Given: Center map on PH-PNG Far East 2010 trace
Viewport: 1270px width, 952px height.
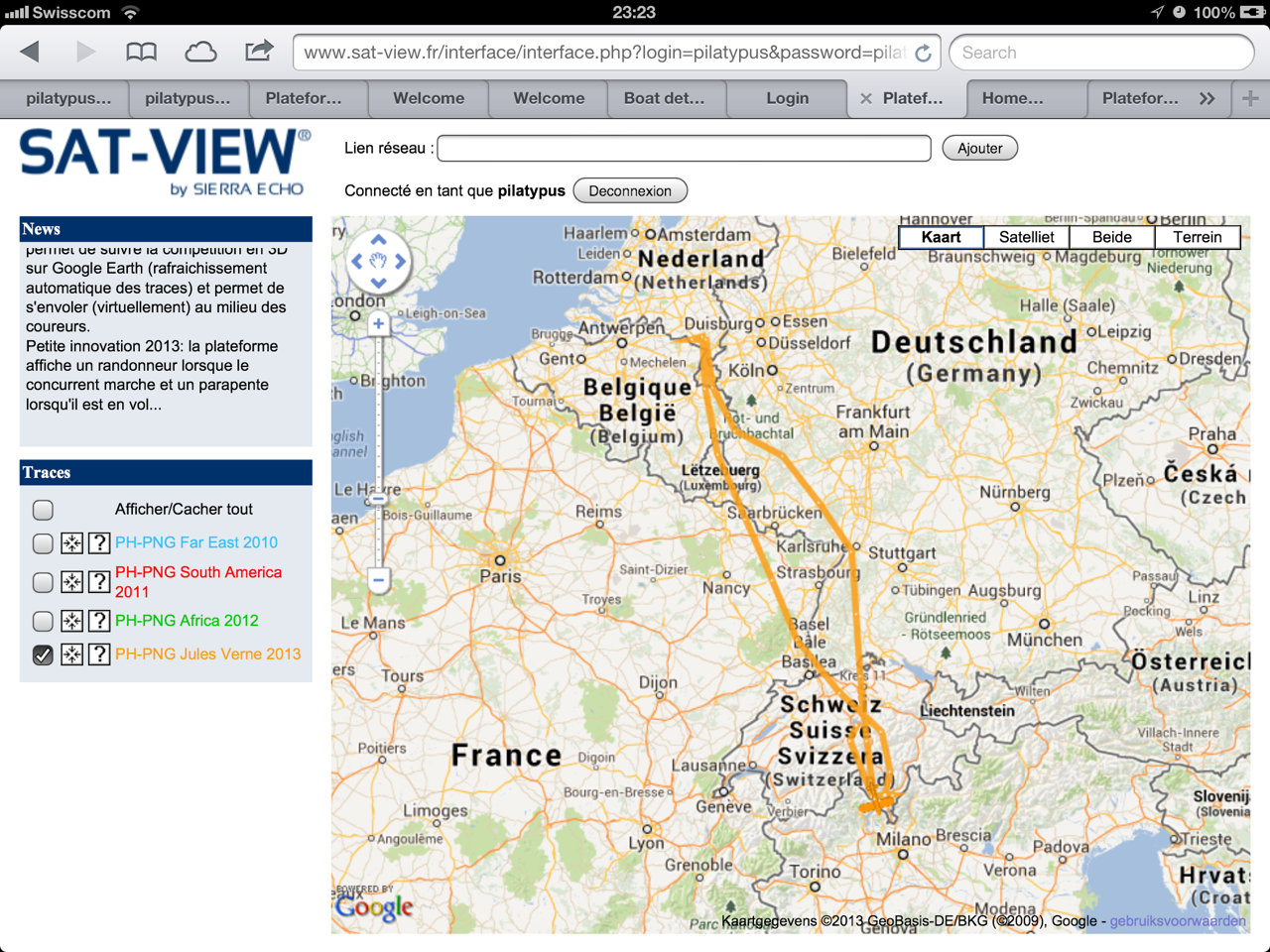Looking at the screenshot, I should tap(71, 542).
